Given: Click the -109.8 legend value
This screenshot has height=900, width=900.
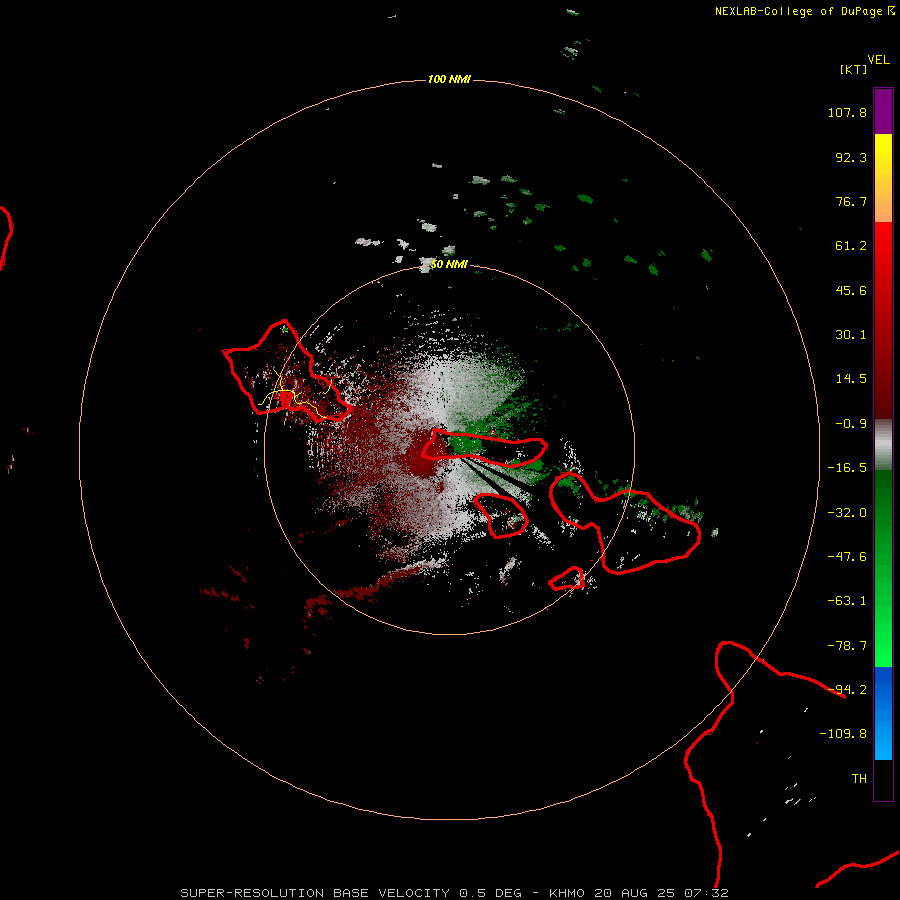Looking at the screenshot, I should [843, 734].
